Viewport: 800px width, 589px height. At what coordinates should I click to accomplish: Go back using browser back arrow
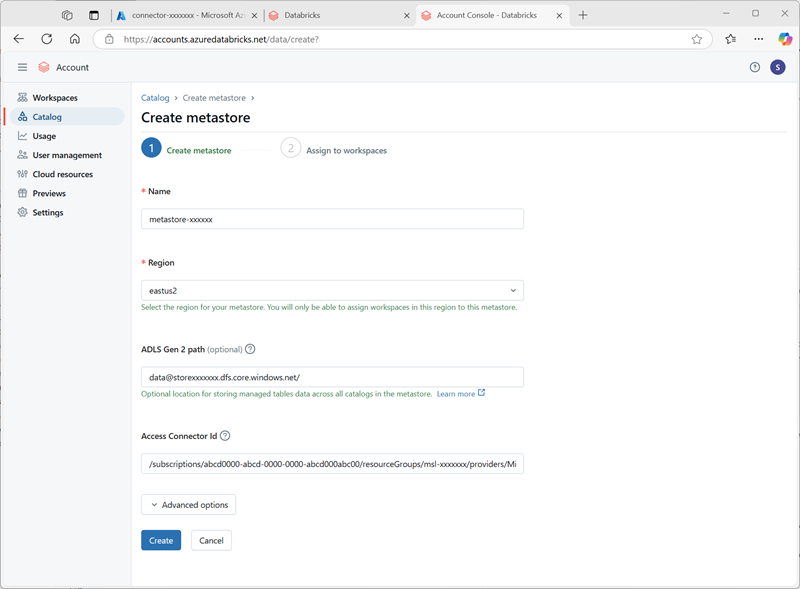pyautogui.click(x=19, y=39)
